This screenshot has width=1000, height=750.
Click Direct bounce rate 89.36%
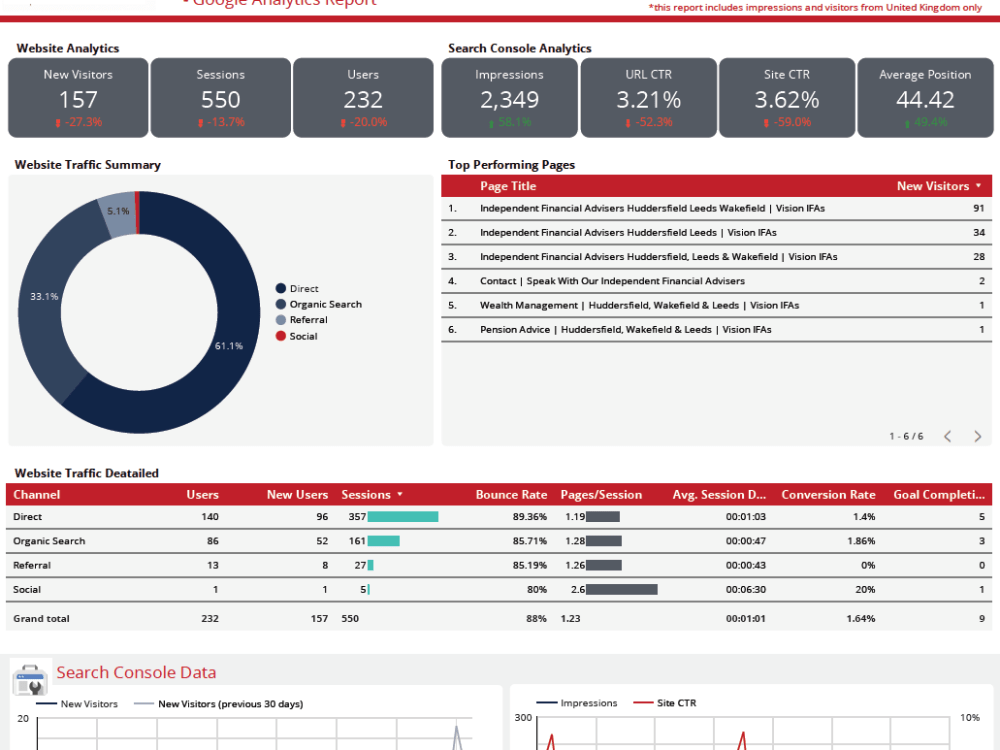point(529,517)
